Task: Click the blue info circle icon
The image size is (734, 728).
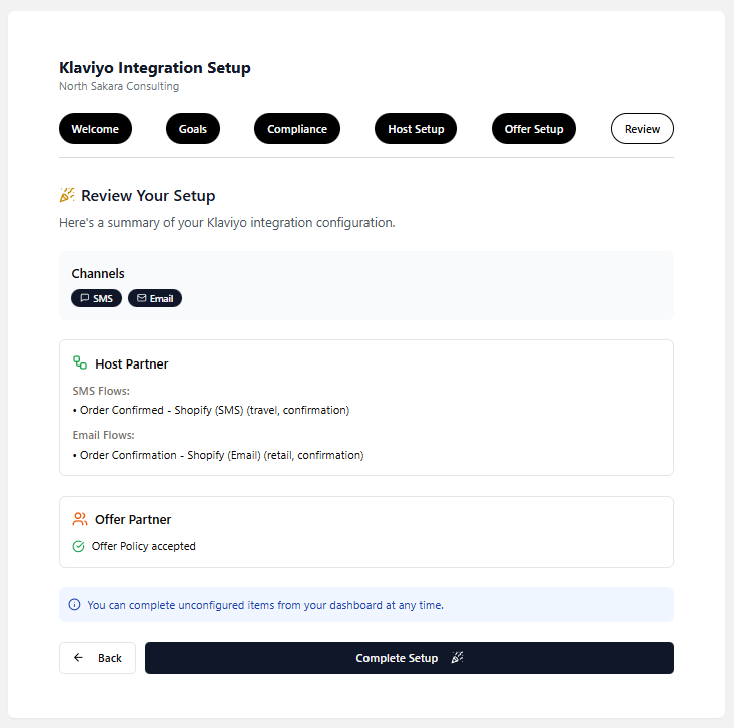Action: click(74, 605)
